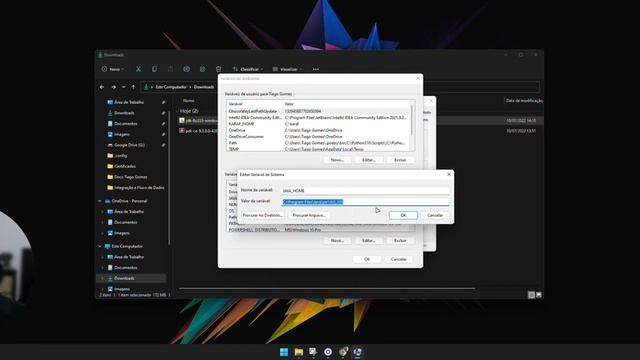Image resolution: width=640 pixels, height=360 pixels.
Task: Click OK at the bottom of the Variáveis de Ambiente window
Action: pyautogui.click(x=367, y=259)
